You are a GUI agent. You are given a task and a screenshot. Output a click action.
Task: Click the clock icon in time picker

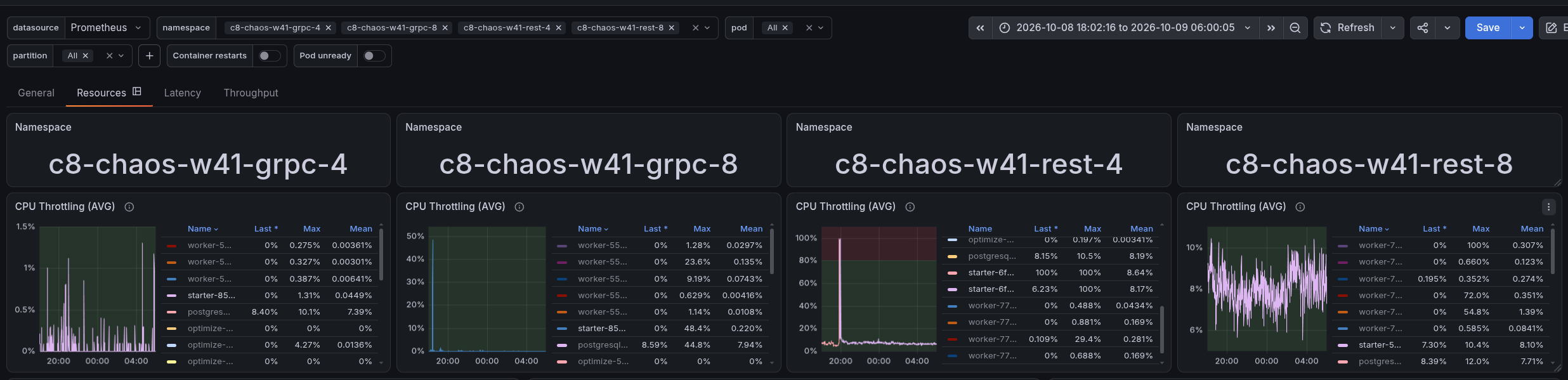coord(1005,28)
